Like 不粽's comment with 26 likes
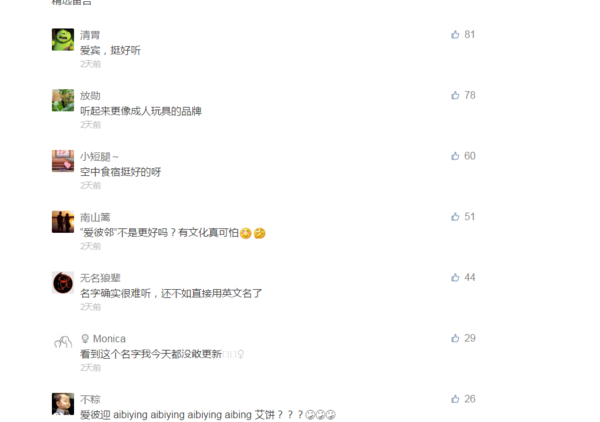 point(455,399)
